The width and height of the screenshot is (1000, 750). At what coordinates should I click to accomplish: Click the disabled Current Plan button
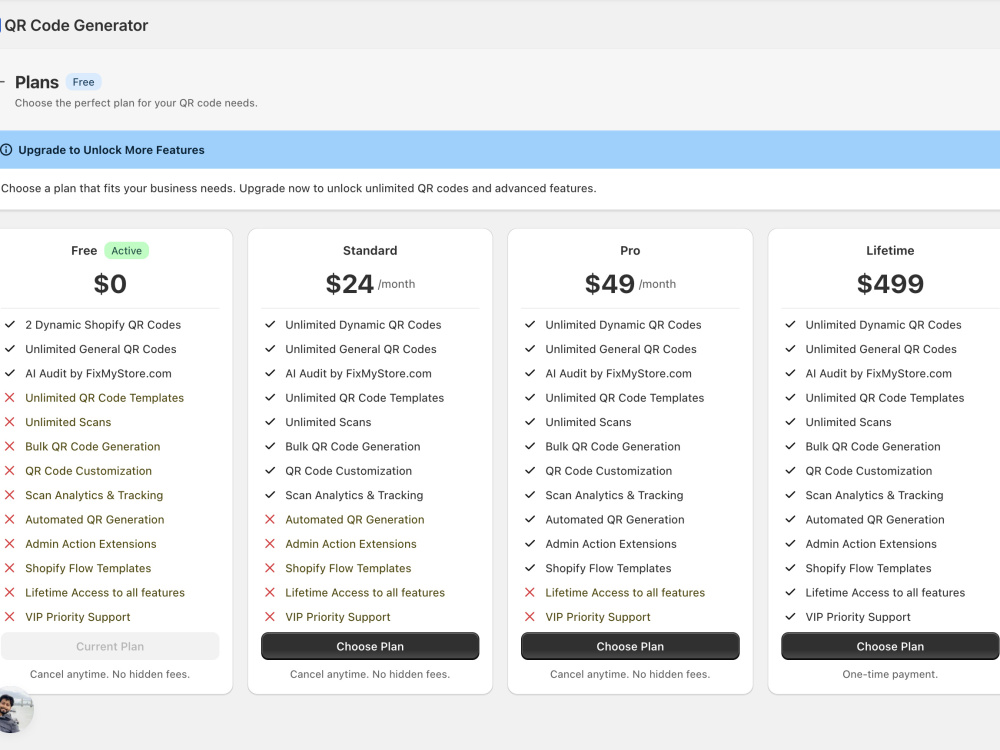tap(110, 646)
